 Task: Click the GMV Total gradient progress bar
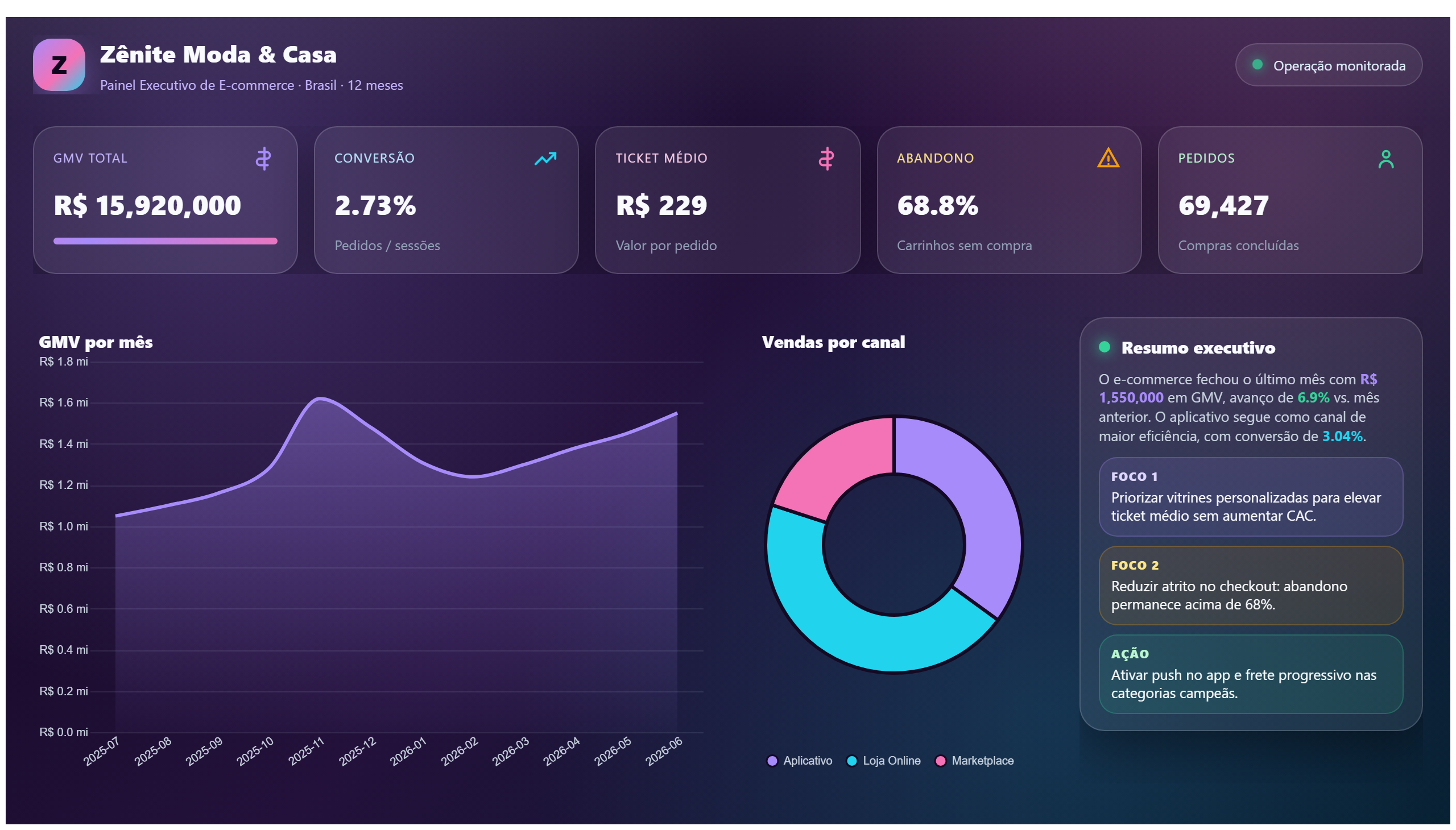click(166, 241)
